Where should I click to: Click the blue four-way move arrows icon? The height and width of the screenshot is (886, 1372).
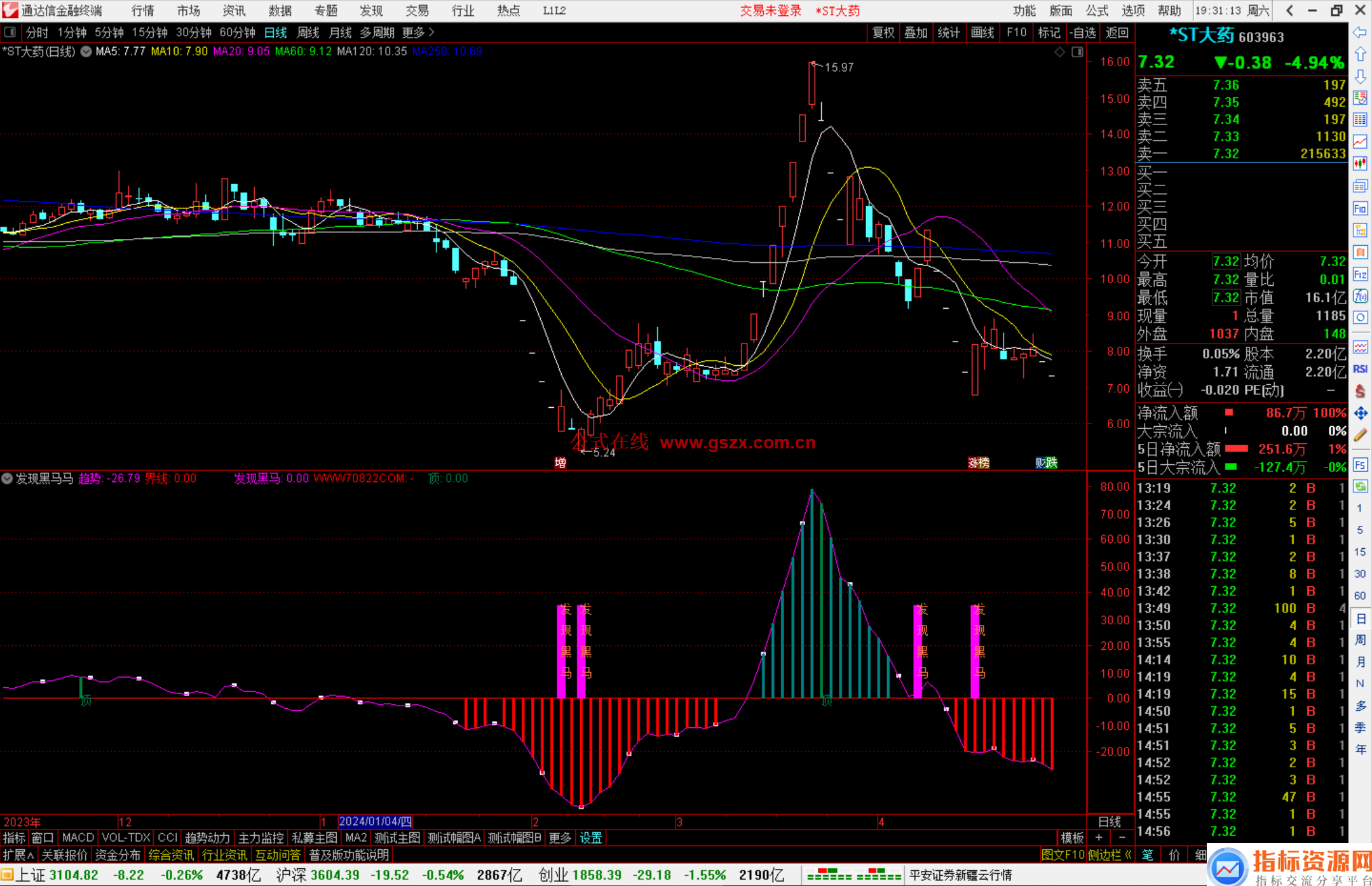[x=1359, y=413]
